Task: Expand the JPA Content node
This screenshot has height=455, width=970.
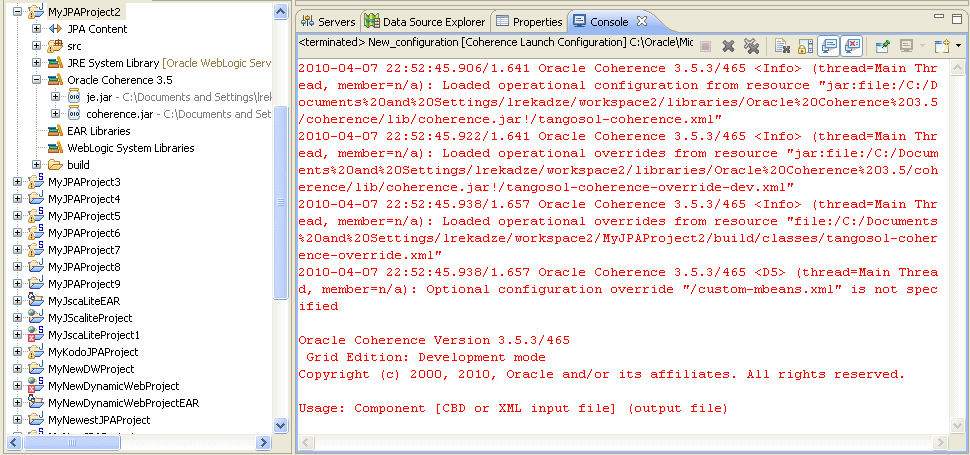Action: (36, 28)
